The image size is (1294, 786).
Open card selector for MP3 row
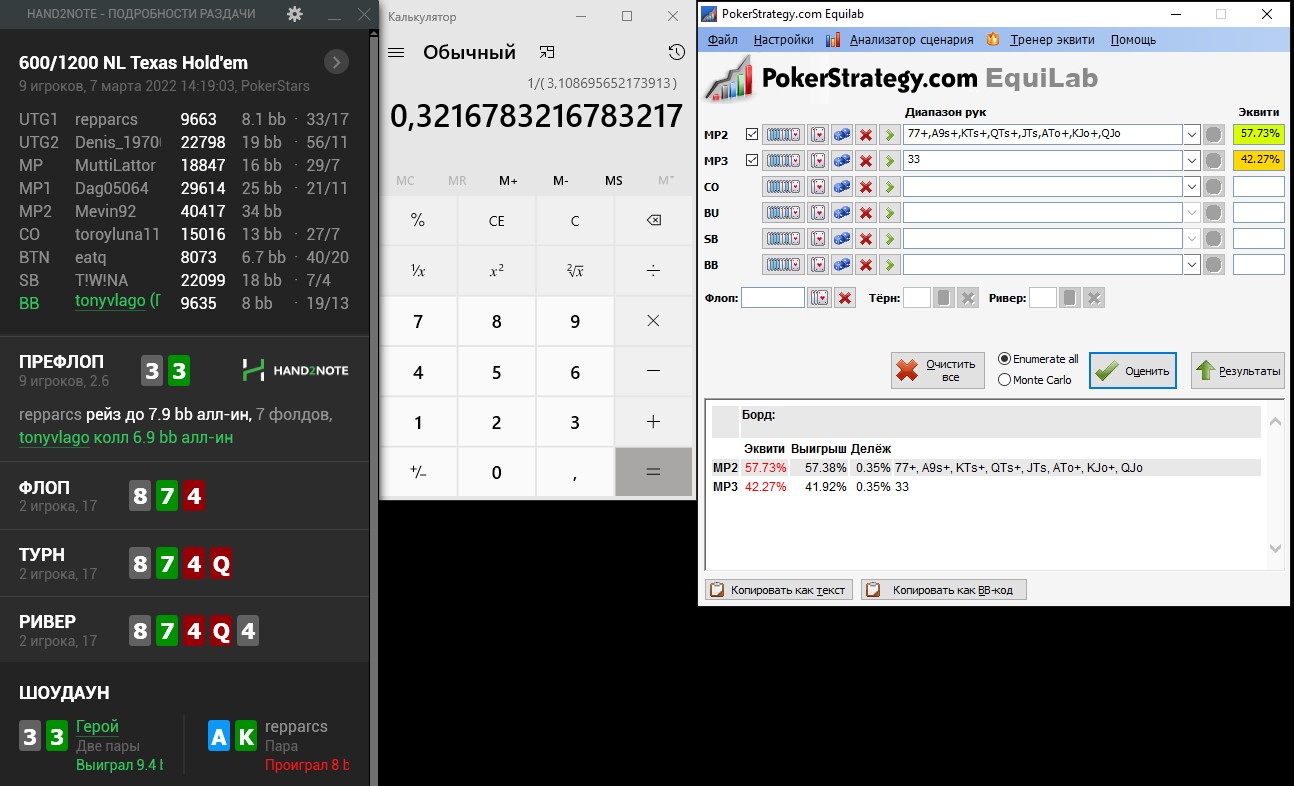818,160
